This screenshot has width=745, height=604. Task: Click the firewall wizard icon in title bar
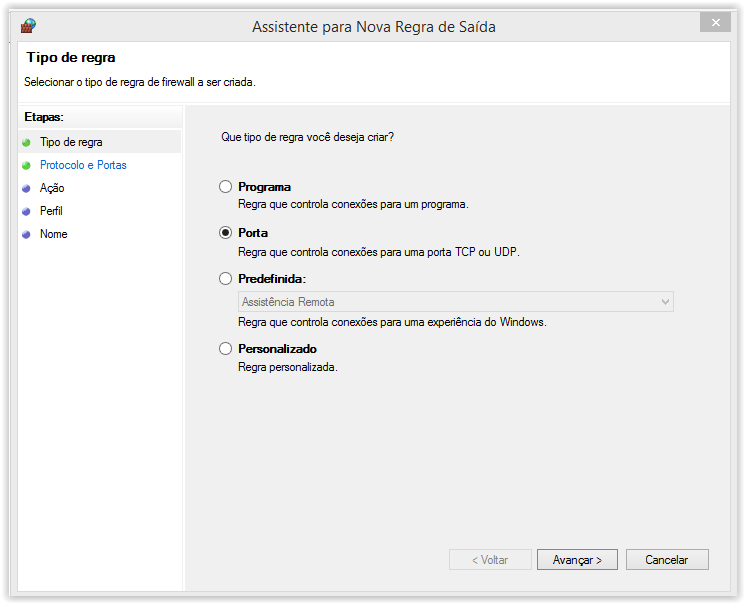pos(29,26)
